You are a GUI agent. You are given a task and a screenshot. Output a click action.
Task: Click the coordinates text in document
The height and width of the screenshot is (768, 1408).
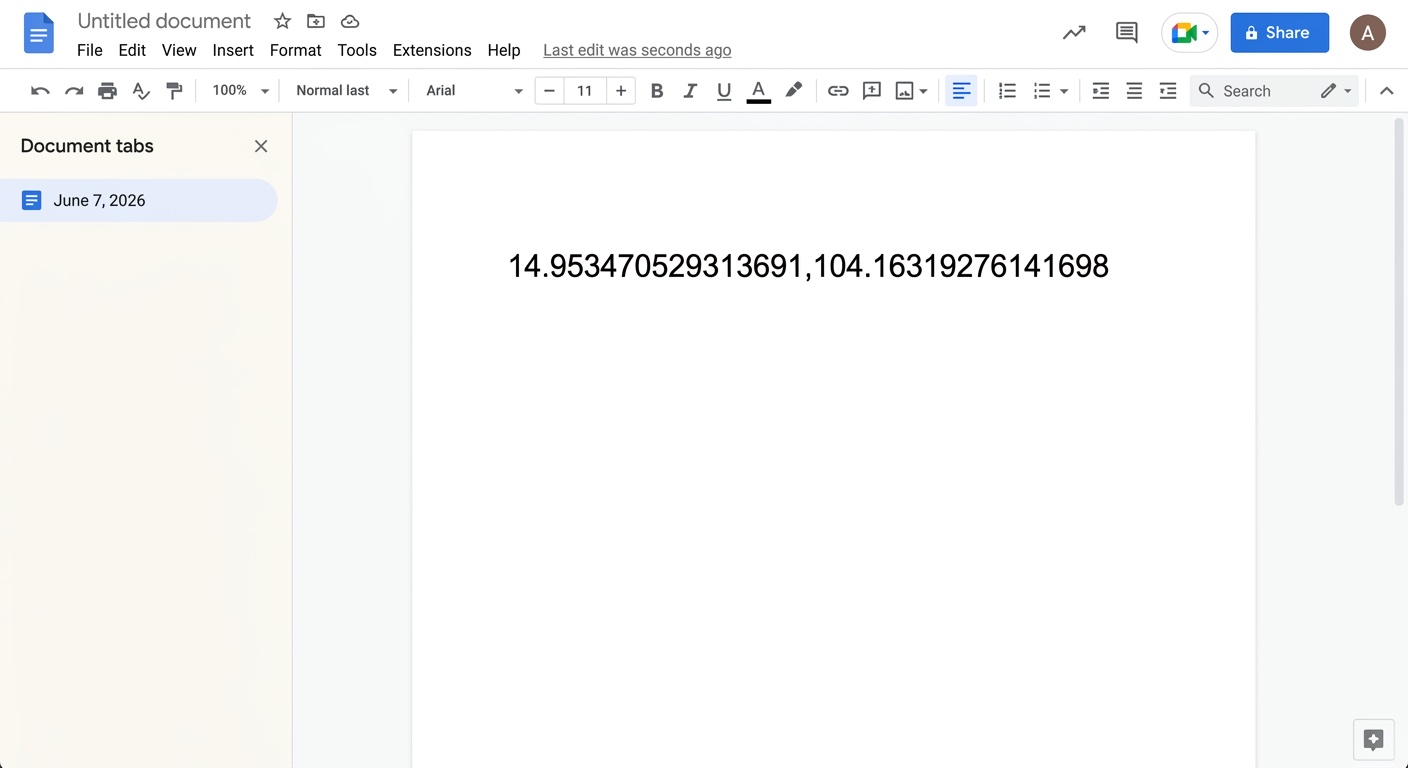(808, 266)
